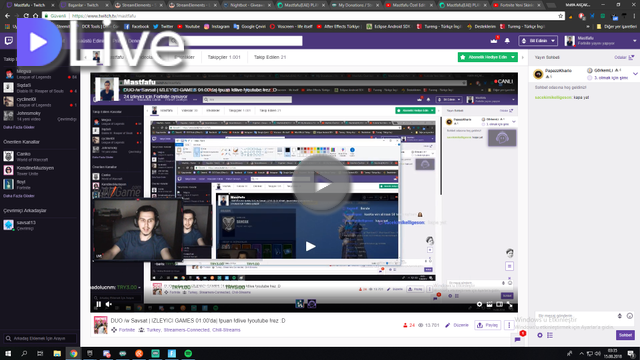Open Spotify from the taskbar

pyautogui.click(x=188, y=353)
